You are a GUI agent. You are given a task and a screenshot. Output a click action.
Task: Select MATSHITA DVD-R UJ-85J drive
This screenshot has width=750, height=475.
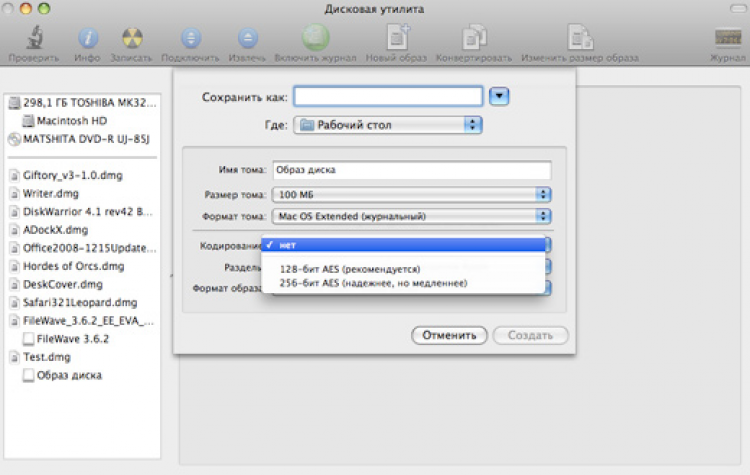pos(79,139)
